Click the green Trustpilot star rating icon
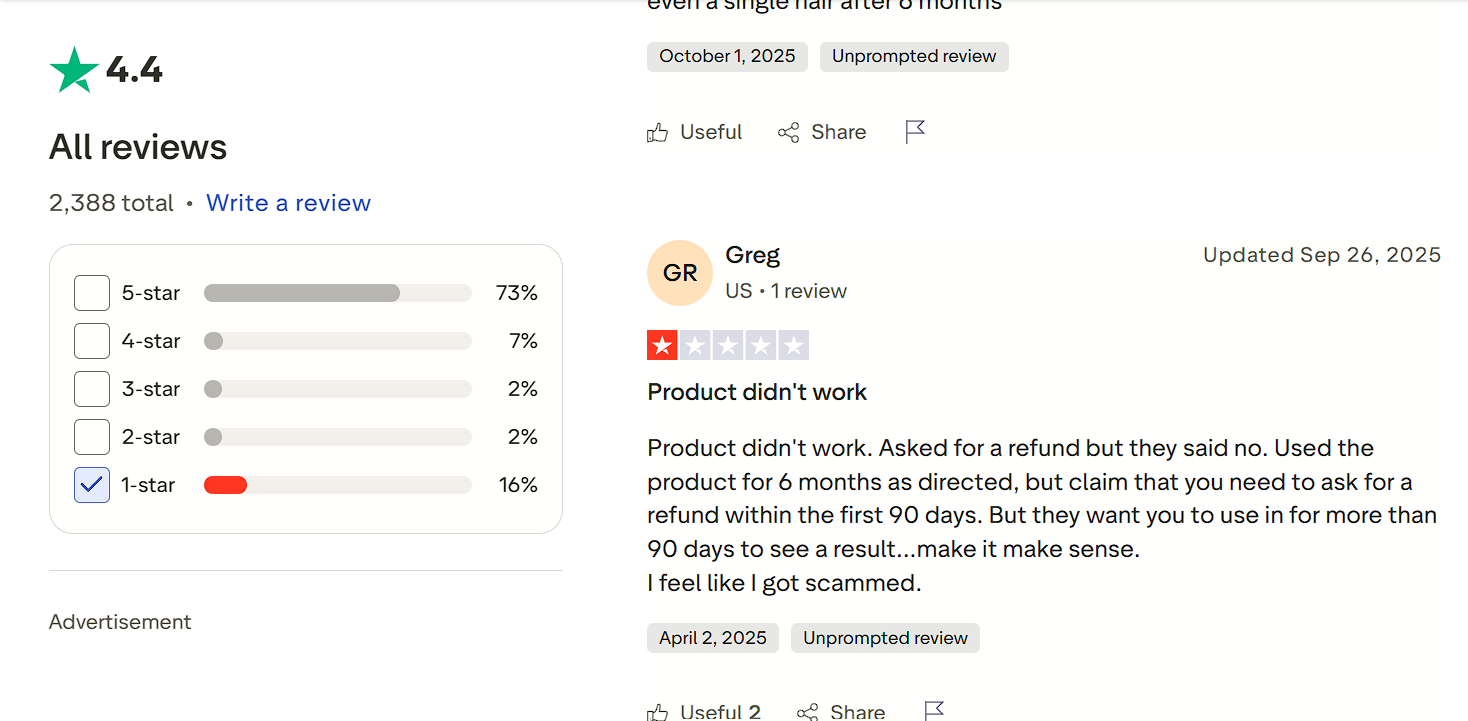Screen dimensions: 1468x721 74,71
